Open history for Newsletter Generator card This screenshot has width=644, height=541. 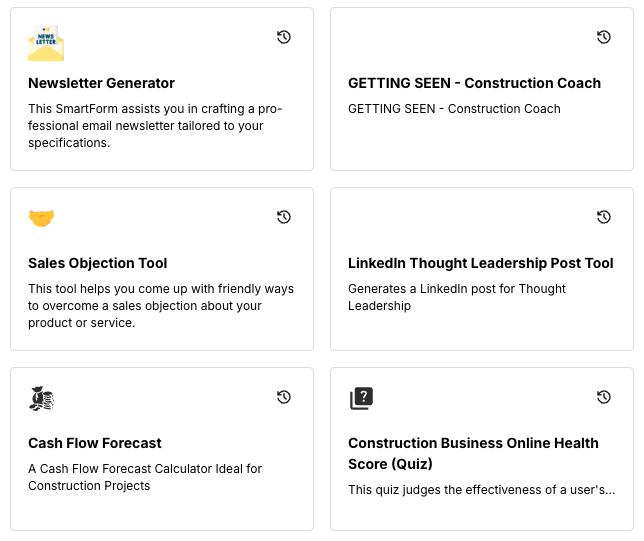[x=284, y=37]
